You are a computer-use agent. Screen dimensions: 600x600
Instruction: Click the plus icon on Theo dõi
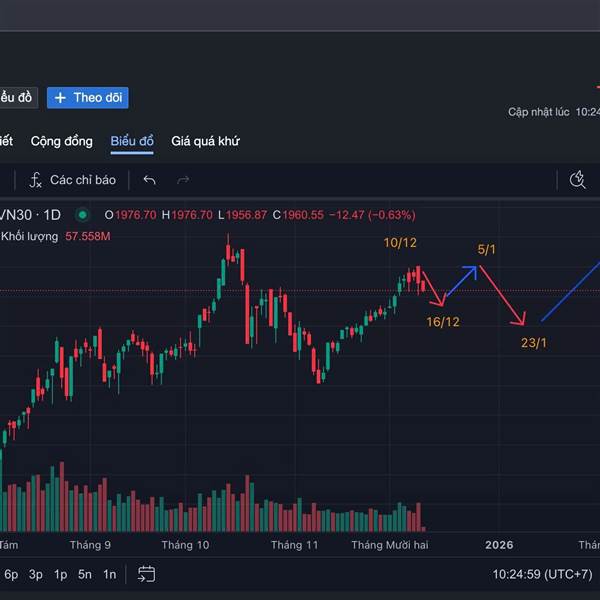60,98
